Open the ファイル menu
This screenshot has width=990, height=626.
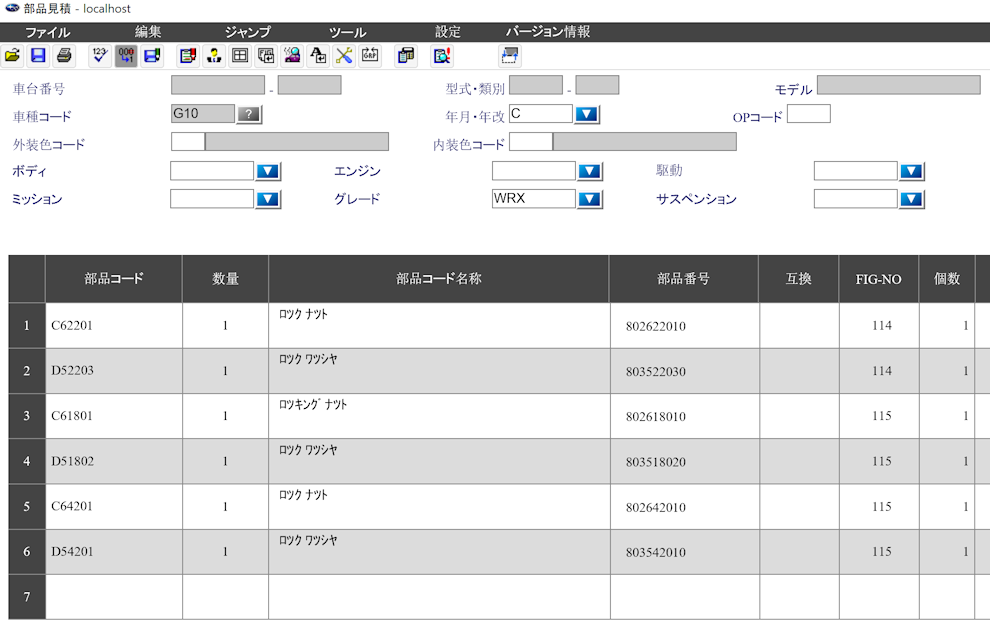pyautogui.click(x=47, y=32)
